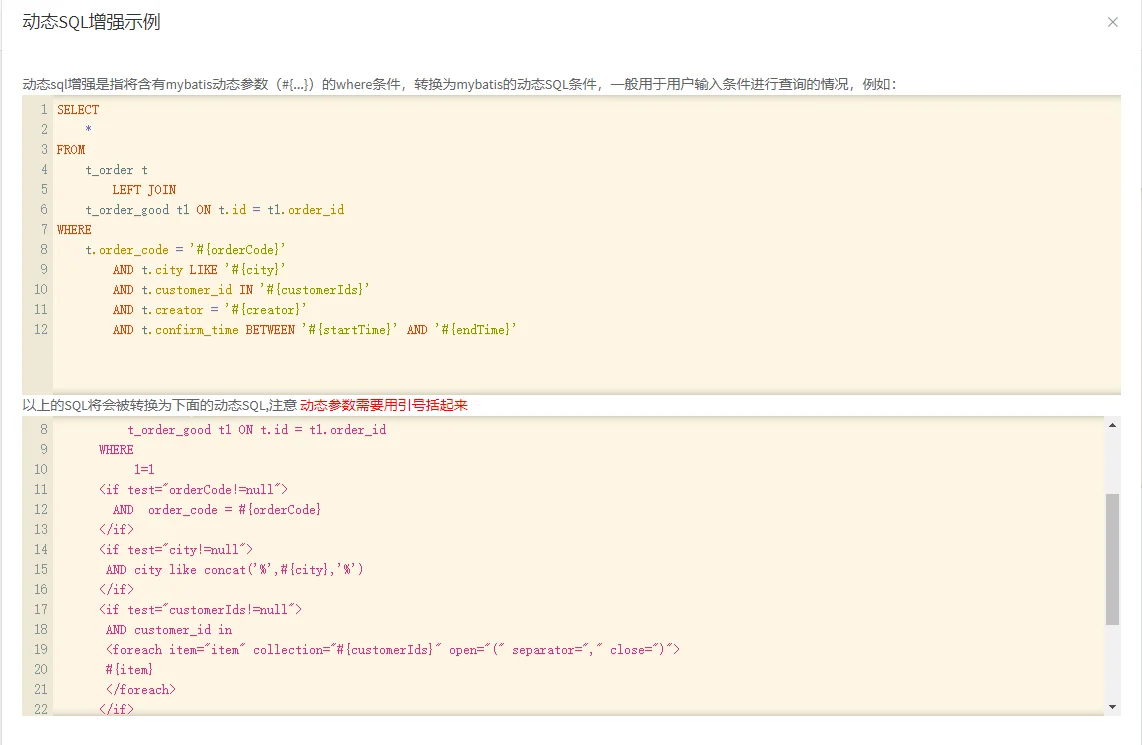Click the scrollbar up arrow in lower editor
Viewport: 1142px width, 745px height.
pyautogui.click(x=1113, y=425)
